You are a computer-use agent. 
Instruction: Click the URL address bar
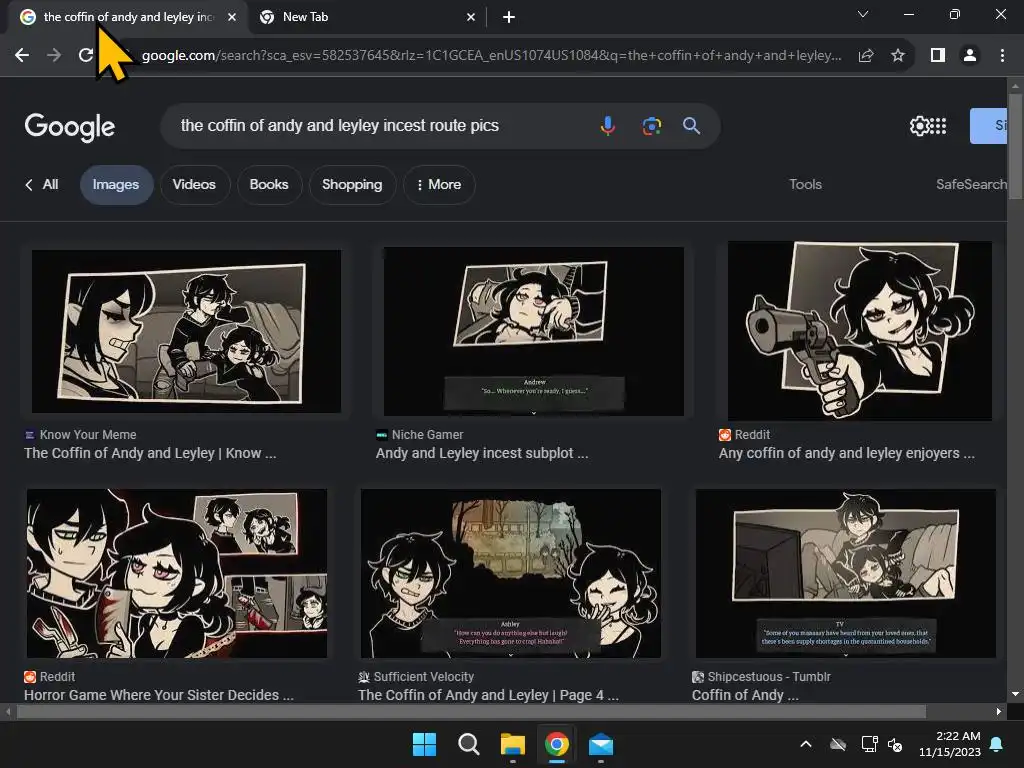click(x=491, y=56)
